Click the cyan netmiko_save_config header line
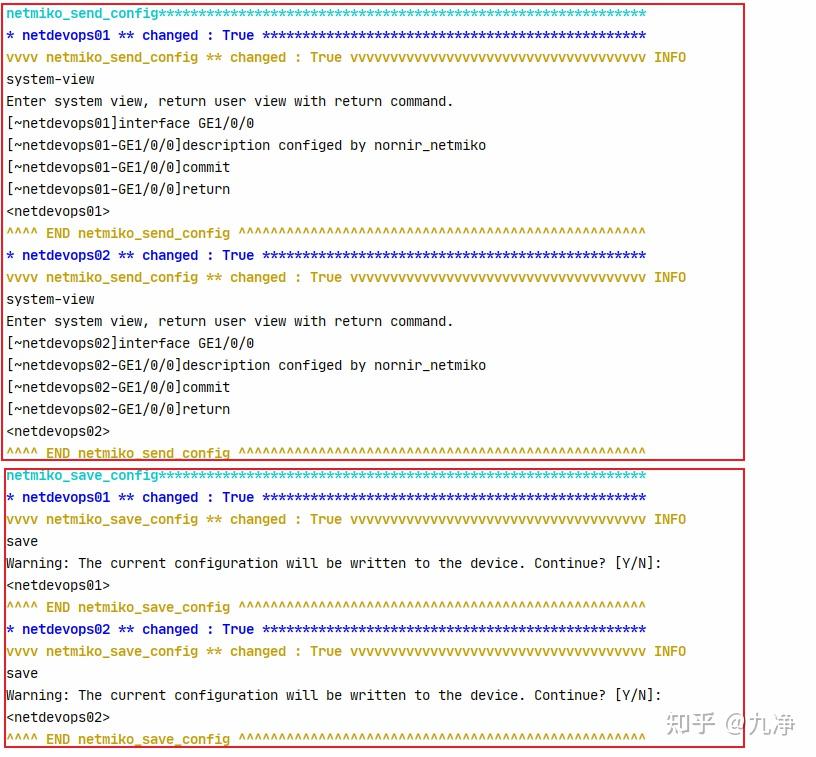 (326, 476)
